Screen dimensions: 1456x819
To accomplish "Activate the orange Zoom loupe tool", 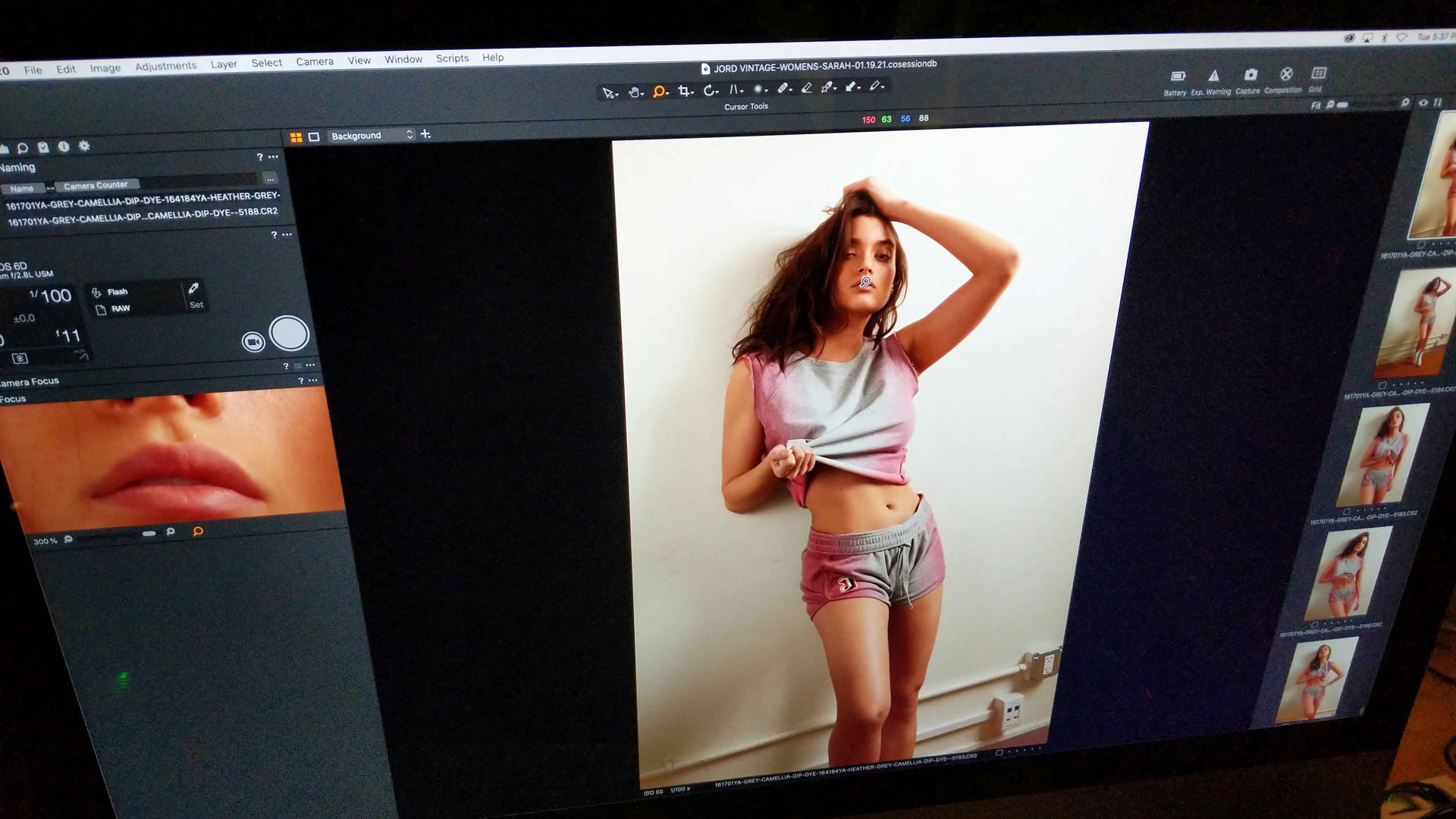I will (660, 92).
